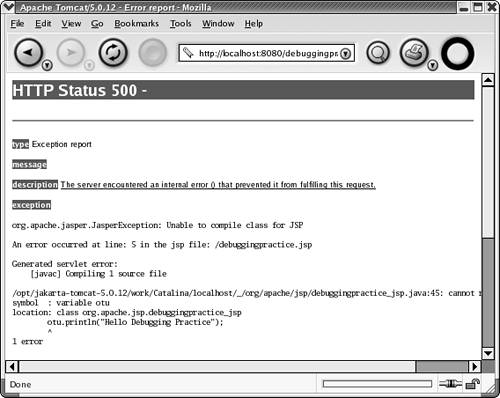
Task: Click the '1 error' text
Action: 28,341
